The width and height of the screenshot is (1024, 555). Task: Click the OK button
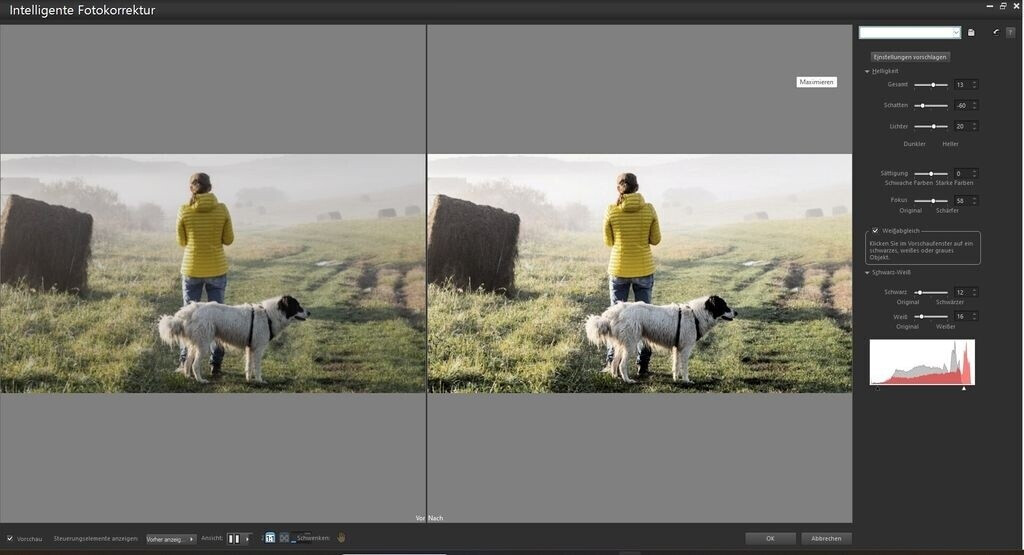pos(770,539)
